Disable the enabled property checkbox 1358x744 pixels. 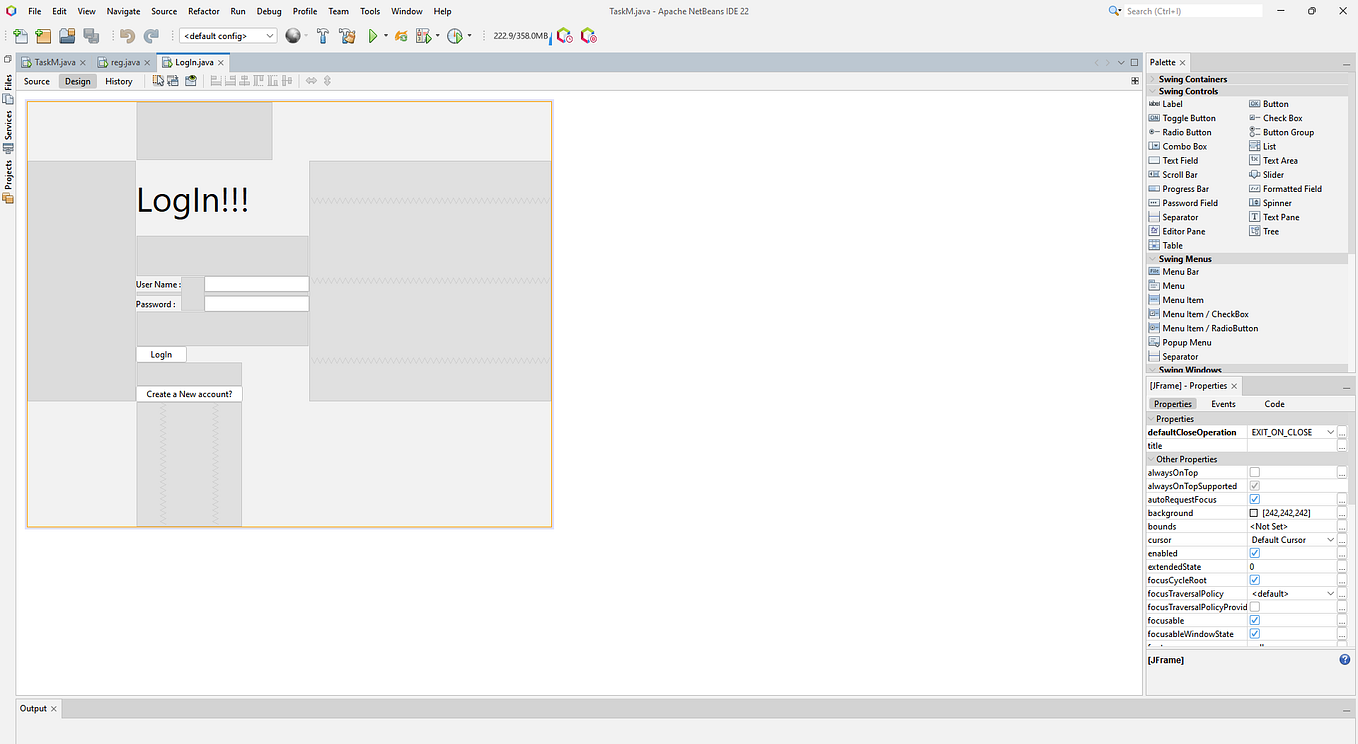click(1254, 552)
